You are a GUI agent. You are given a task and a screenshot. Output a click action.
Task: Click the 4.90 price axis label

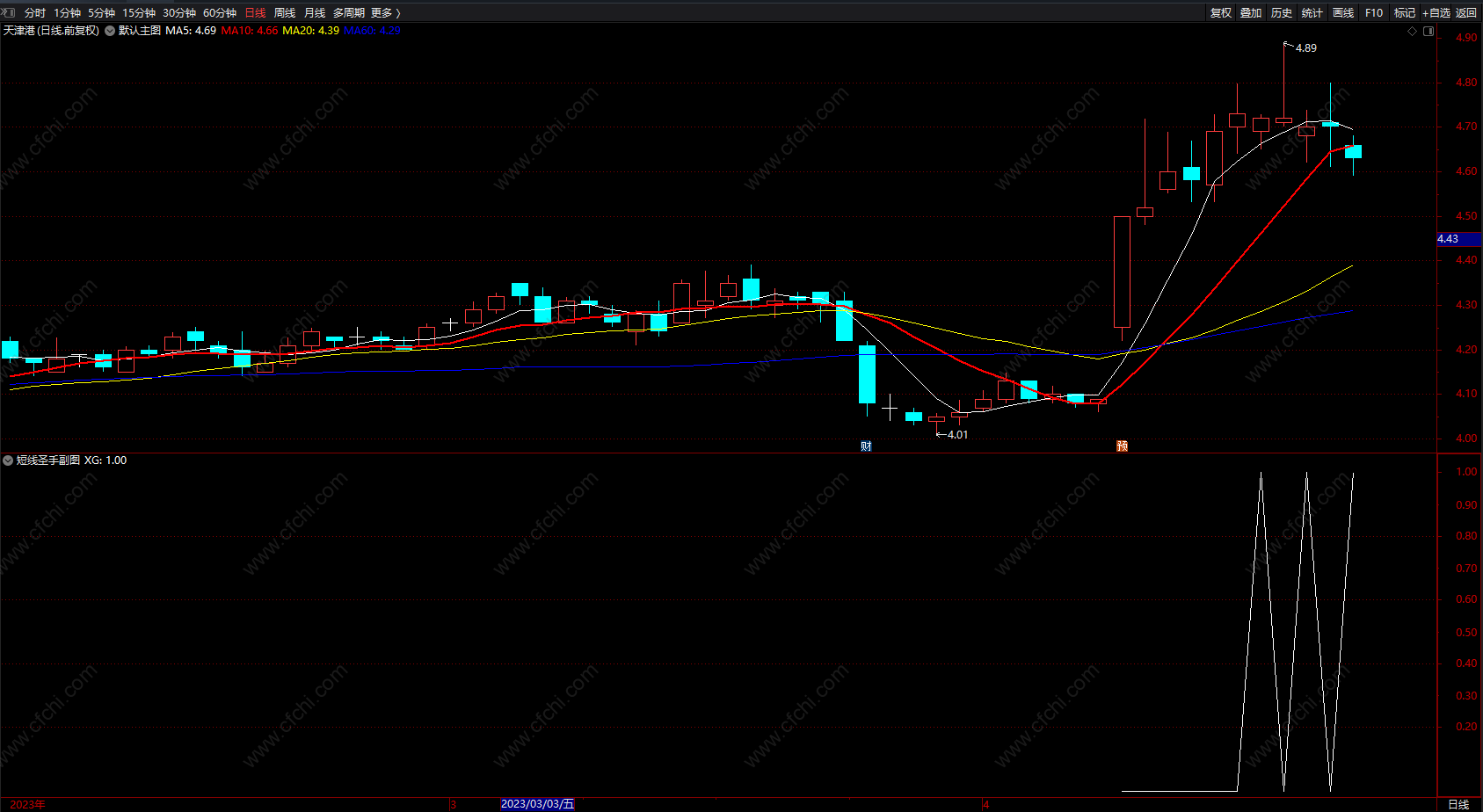click(1466, 38)
